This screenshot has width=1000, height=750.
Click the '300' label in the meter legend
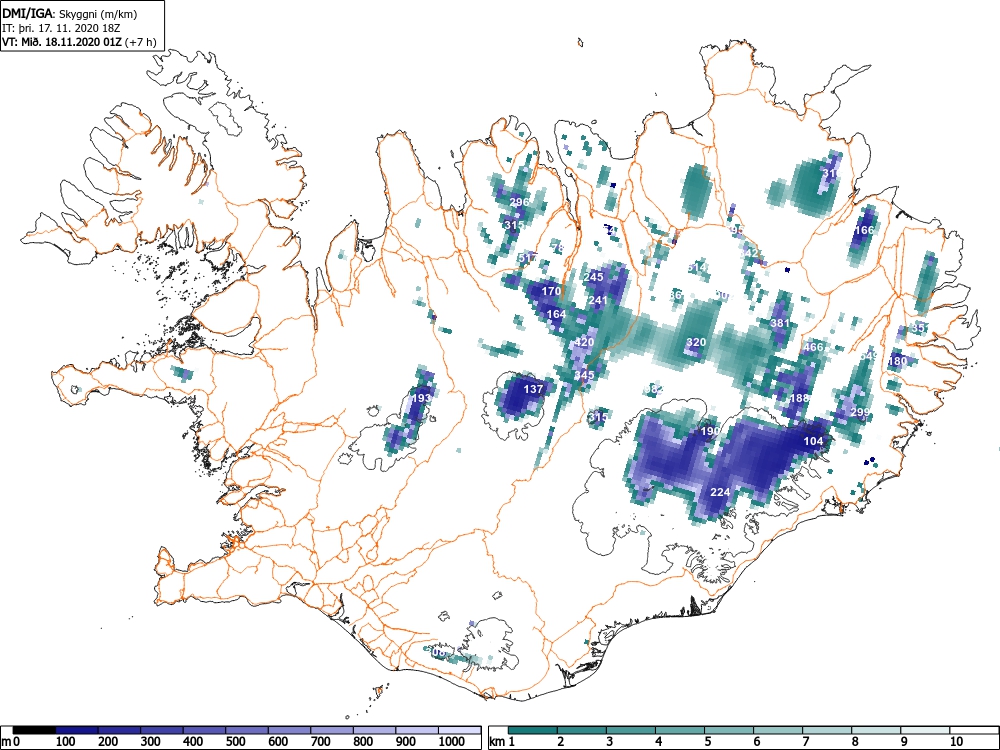click(151, 741)
